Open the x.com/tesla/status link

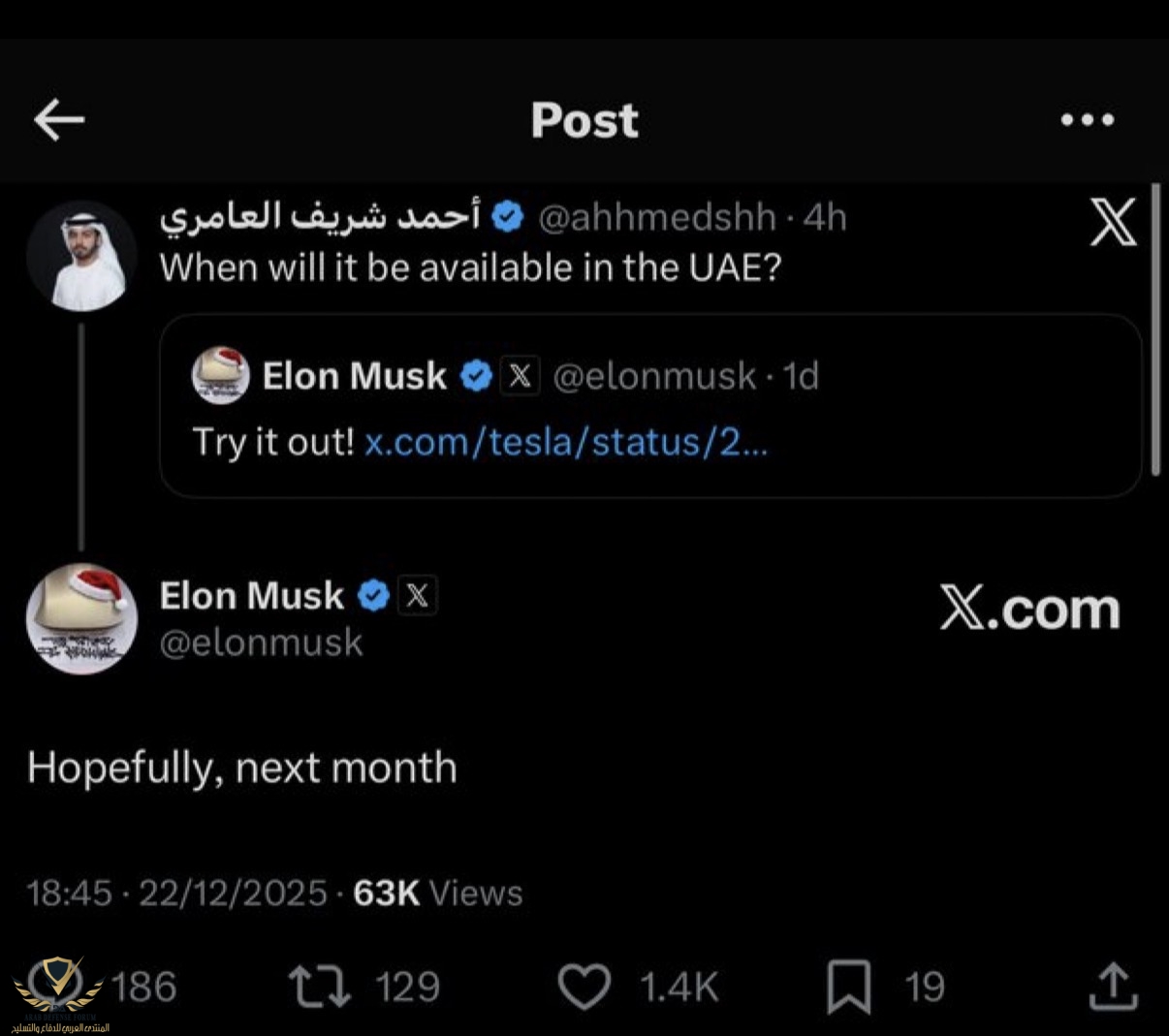point(566,442)
